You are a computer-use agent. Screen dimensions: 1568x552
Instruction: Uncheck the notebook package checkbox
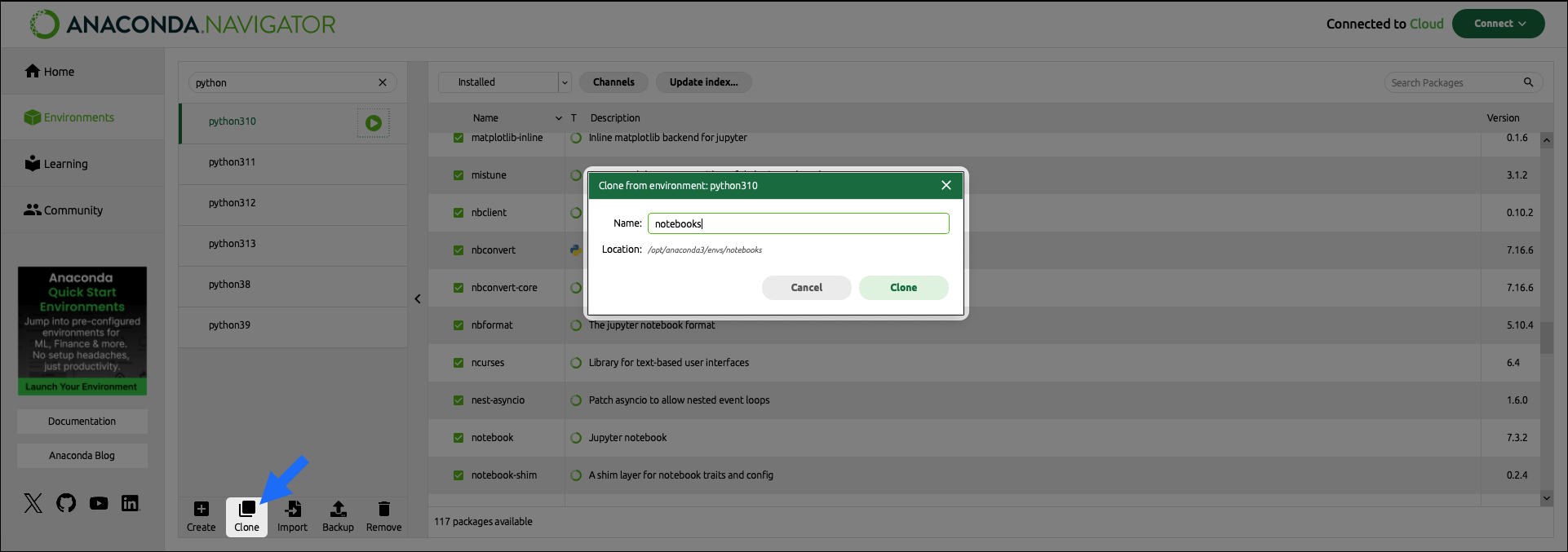(x=458, y=438)
